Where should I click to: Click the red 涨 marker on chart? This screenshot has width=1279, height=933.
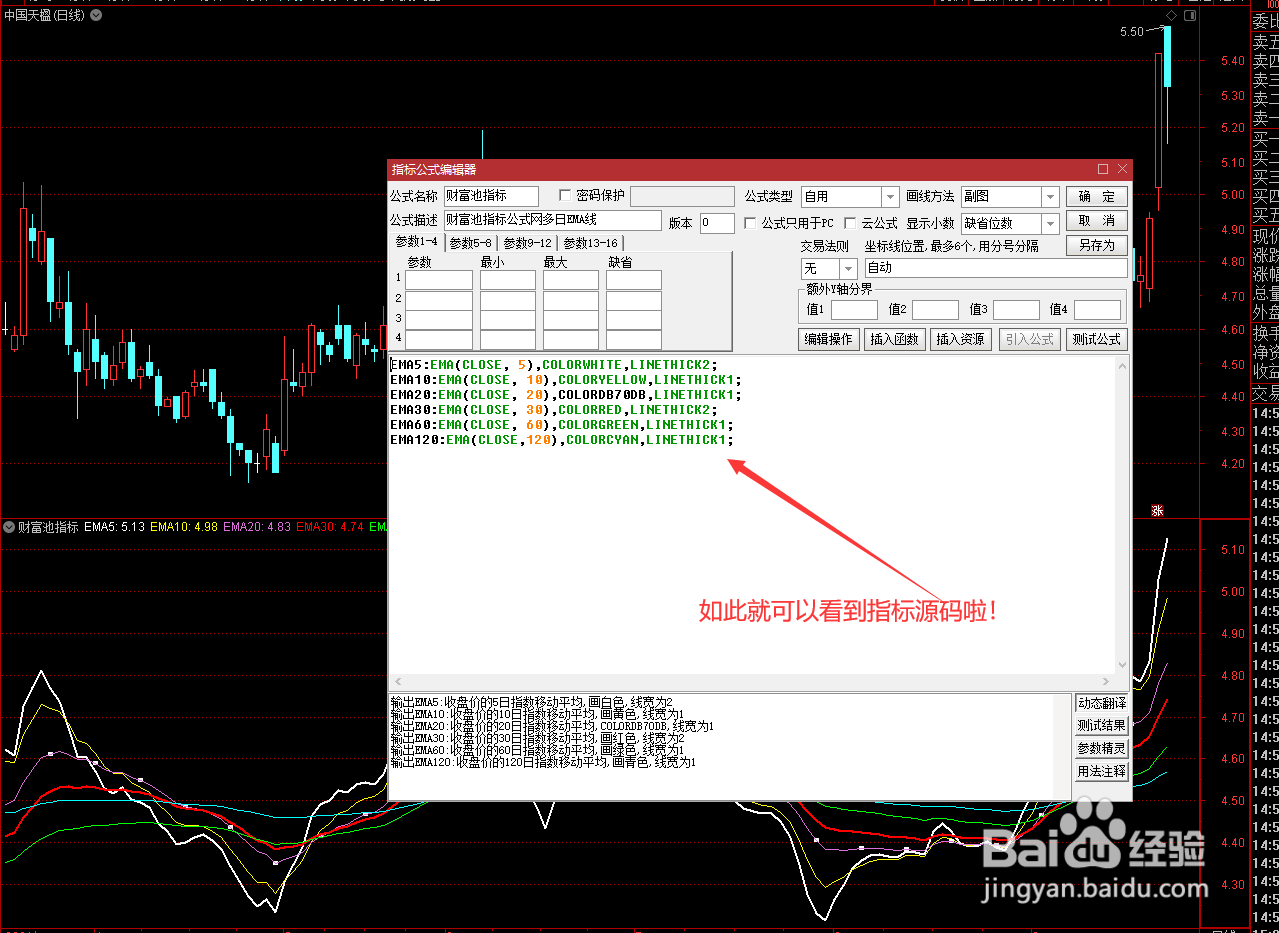click(1157, 511)
